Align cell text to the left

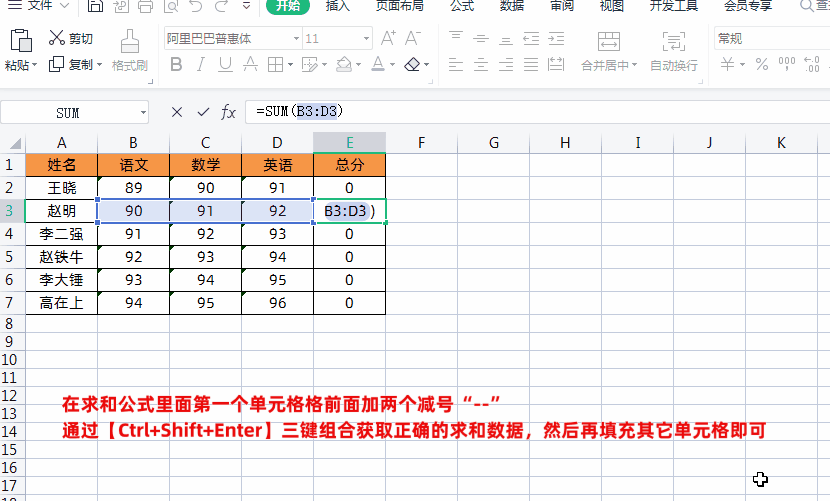(x=456, y=65)
